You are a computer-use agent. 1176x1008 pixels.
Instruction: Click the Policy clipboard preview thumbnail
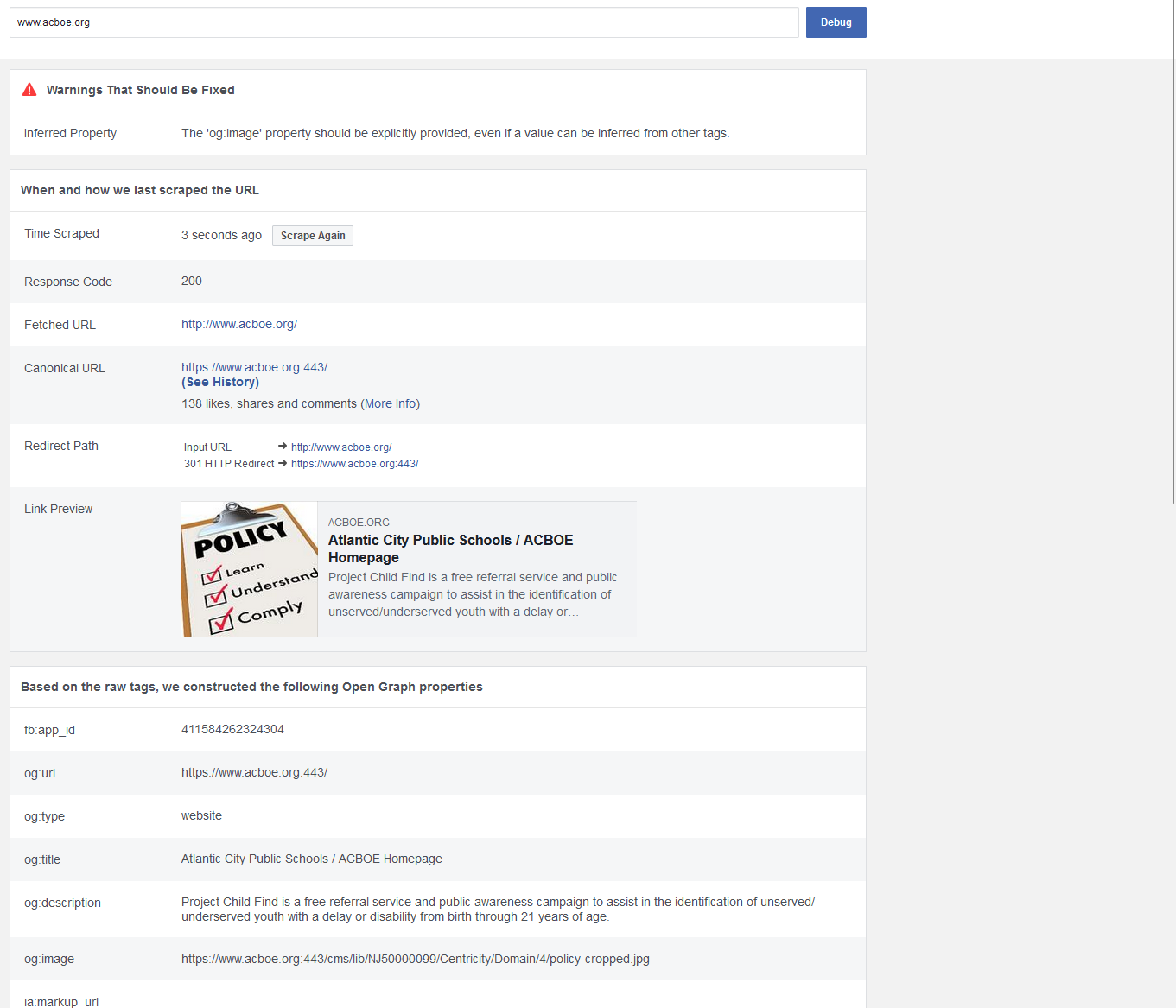tap(250, 569)
